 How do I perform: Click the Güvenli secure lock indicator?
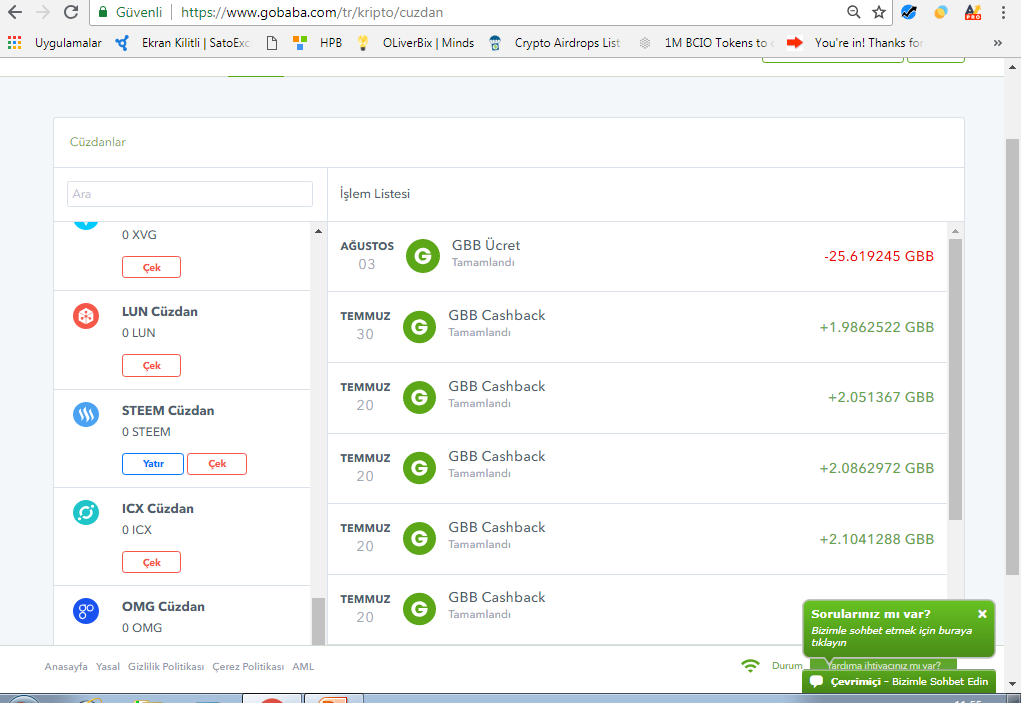point(130,12)
